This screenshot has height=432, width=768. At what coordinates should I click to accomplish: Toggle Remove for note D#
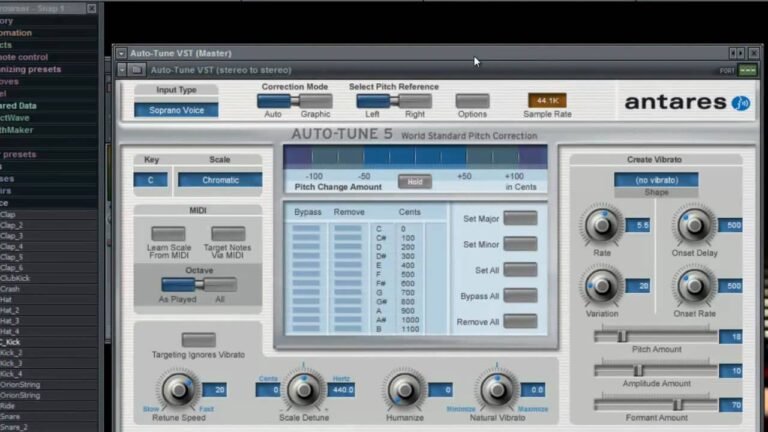pyautogui.click(x=348, y=256)
